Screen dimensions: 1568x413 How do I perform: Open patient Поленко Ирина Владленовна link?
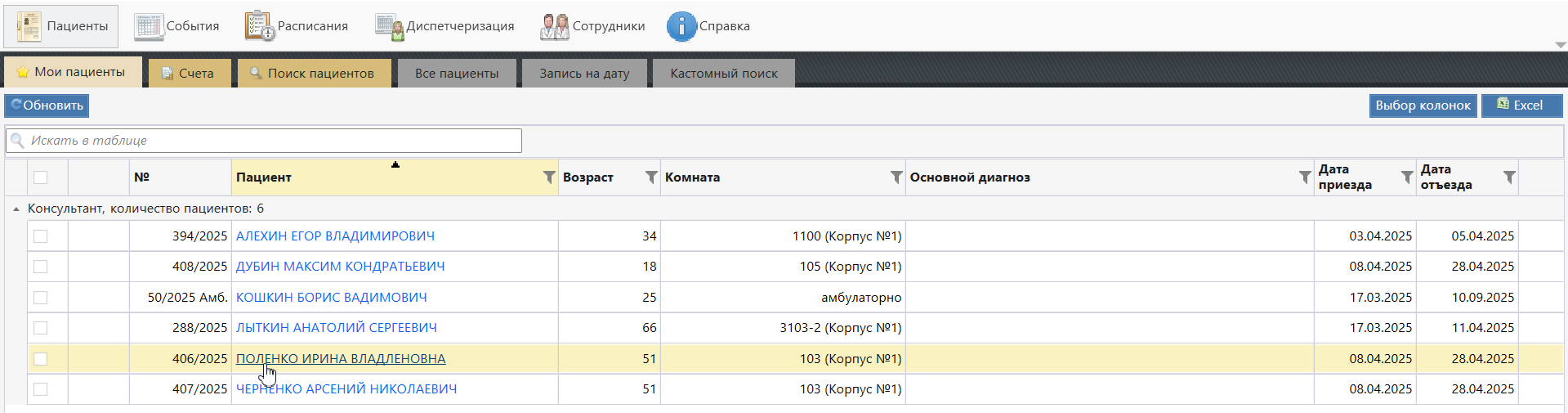[341, 359]
